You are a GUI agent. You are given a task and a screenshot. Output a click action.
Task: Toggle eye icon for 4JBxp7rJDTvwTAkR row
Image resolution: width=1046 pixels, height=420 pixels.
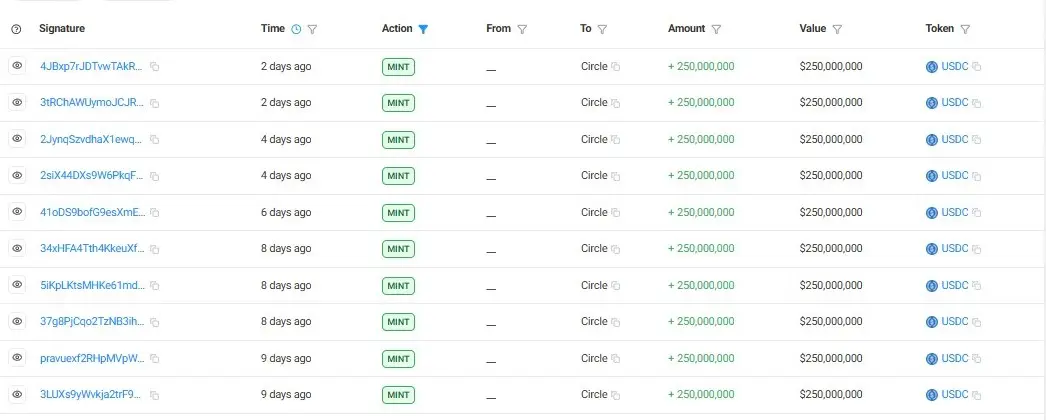point(17,66)
